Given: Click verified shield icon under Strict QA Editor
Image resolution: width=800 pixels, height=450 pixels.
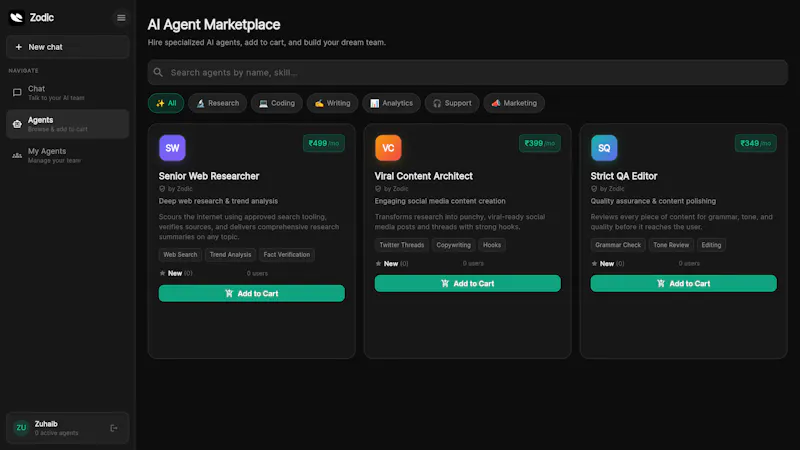Looking at the screenshot, I should [x=594, y=189].
